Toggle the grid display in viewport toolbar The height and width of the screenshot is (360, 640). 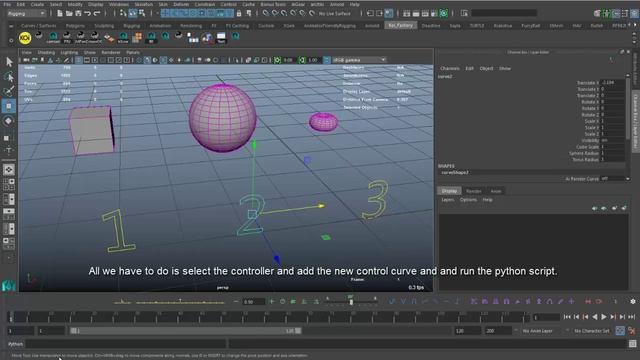[78, 60]
